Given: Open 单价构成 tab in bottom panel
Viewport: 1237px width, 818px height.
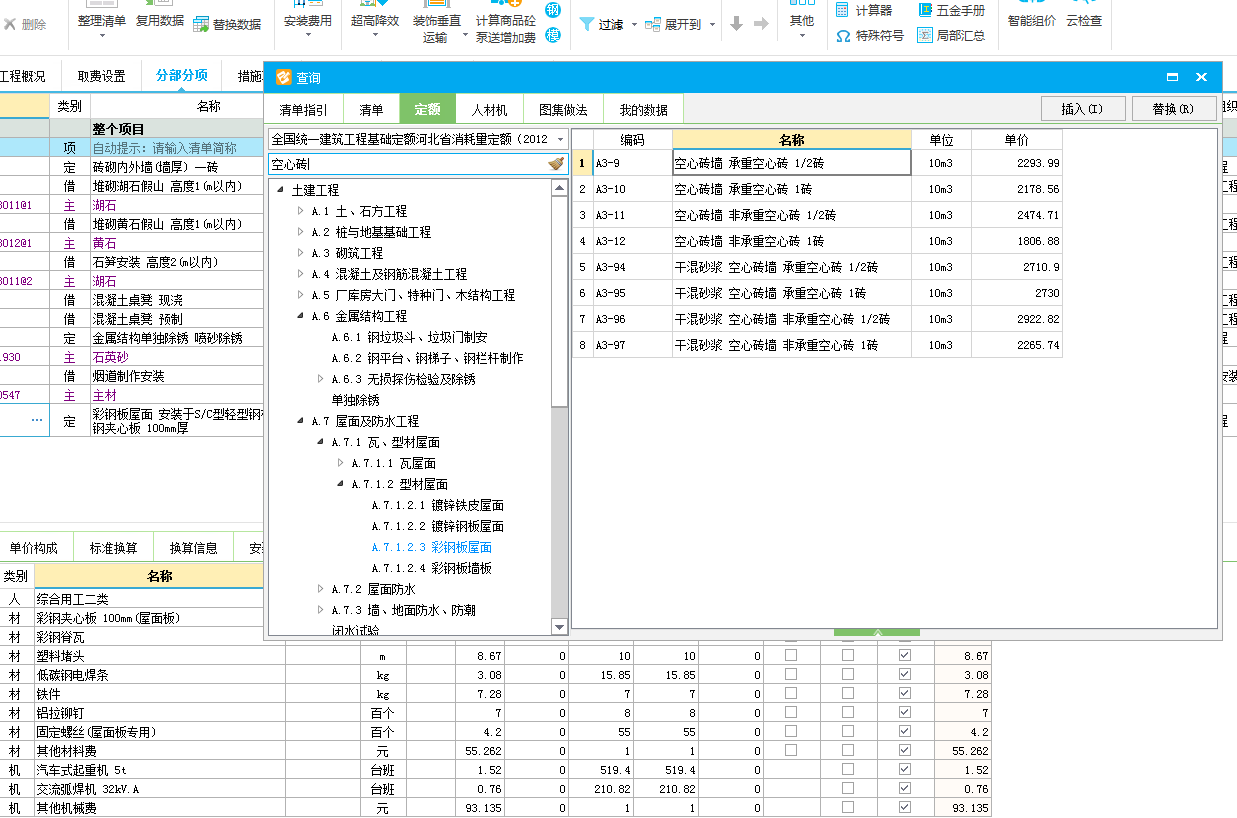Looking at the screenshot, I should (34, 548).
